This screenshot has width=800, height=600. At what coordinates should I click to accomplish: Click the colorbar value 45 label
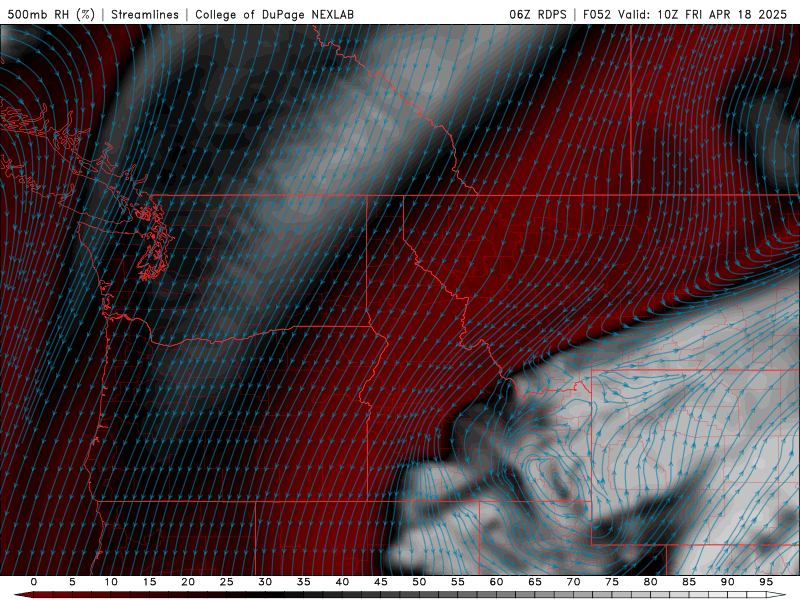tap(381, 582)
